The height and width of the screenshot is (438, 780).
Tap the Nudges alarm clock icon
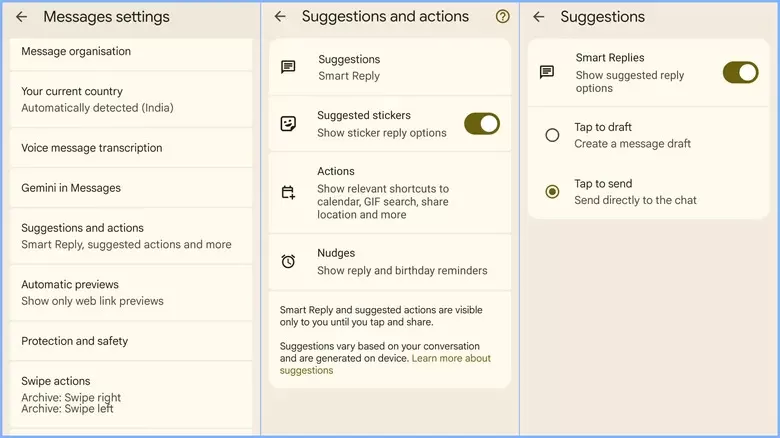[288, 261]
